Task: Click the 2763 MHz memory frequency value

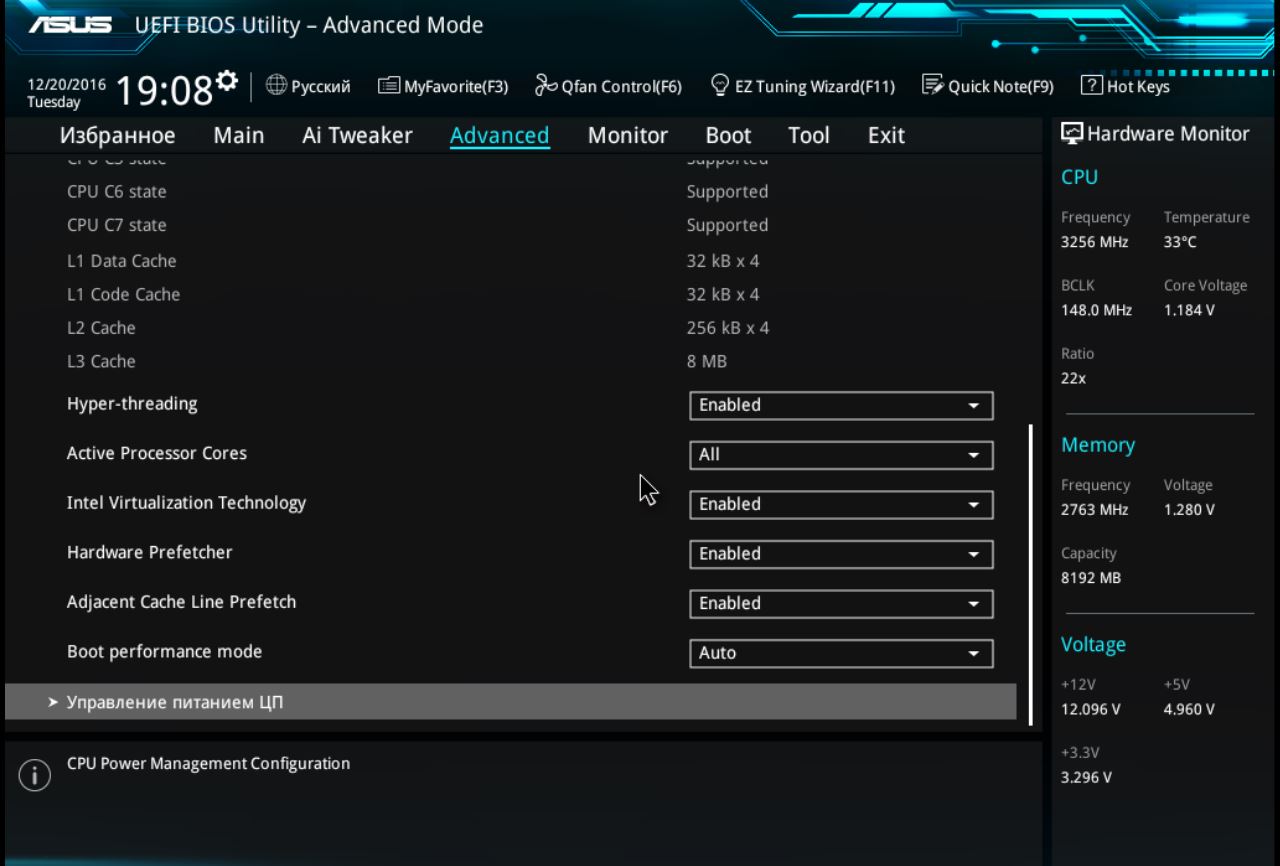Action: click(1094, 510)
